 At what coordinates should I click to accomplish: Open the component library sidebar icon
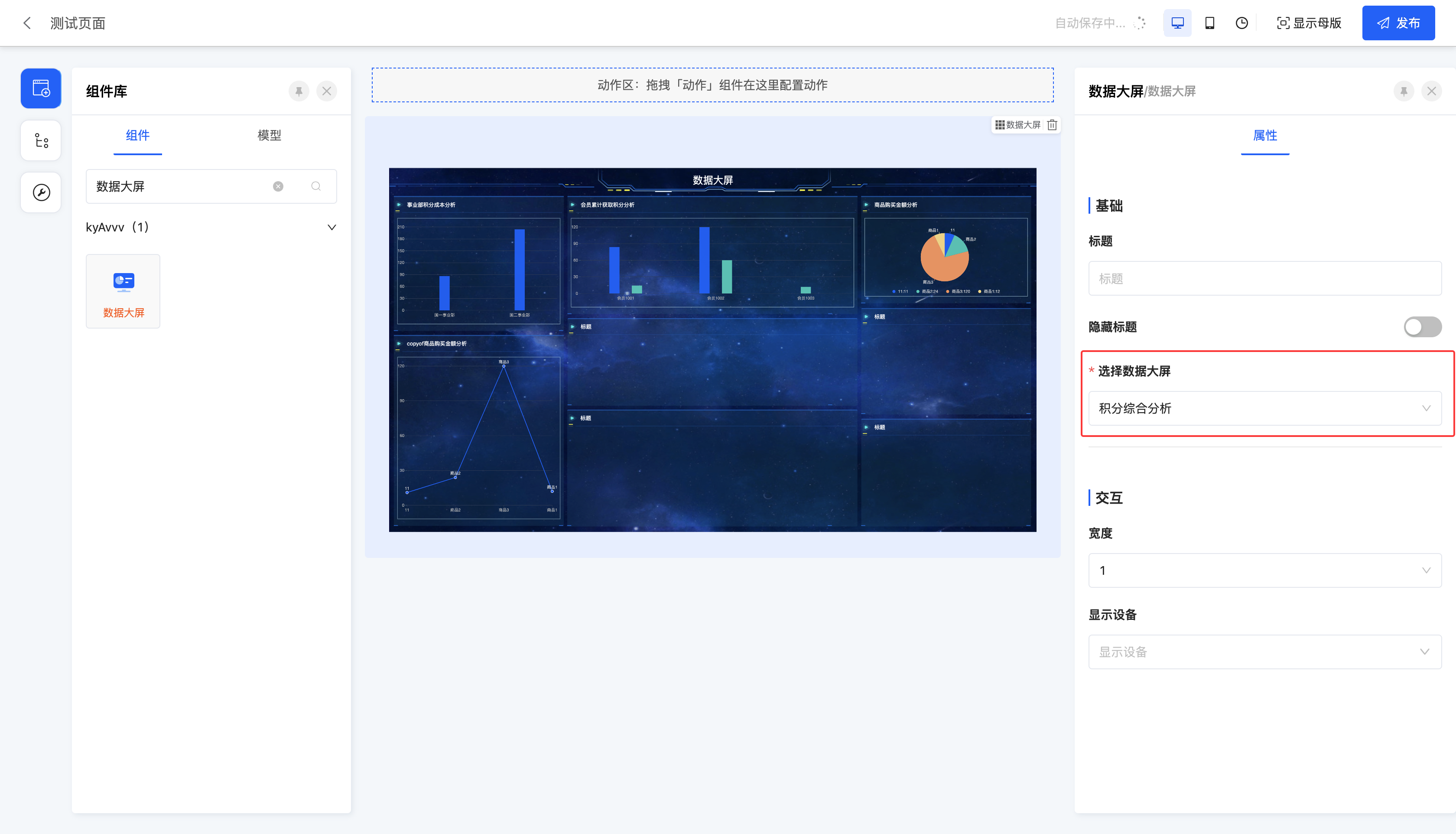tap(41, 88)
